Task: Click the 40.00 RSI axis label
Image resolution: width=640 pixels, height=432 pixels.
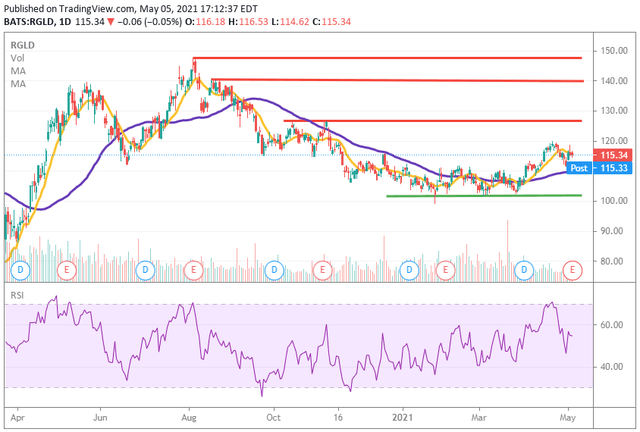Action: pyautogui.click(x=611, y=367)
